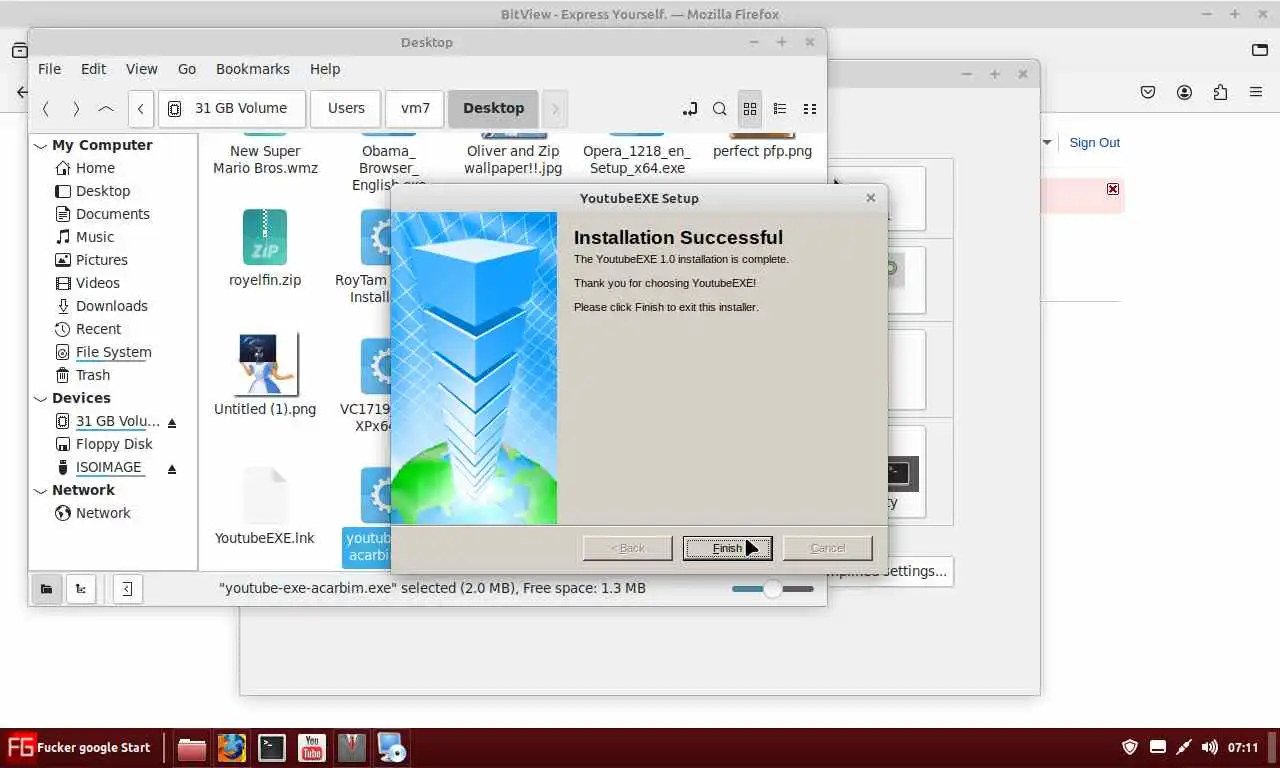Select the 31 GB Volume path button
1280x768 pixels.
pyautogui.click(x=232, y=109)
